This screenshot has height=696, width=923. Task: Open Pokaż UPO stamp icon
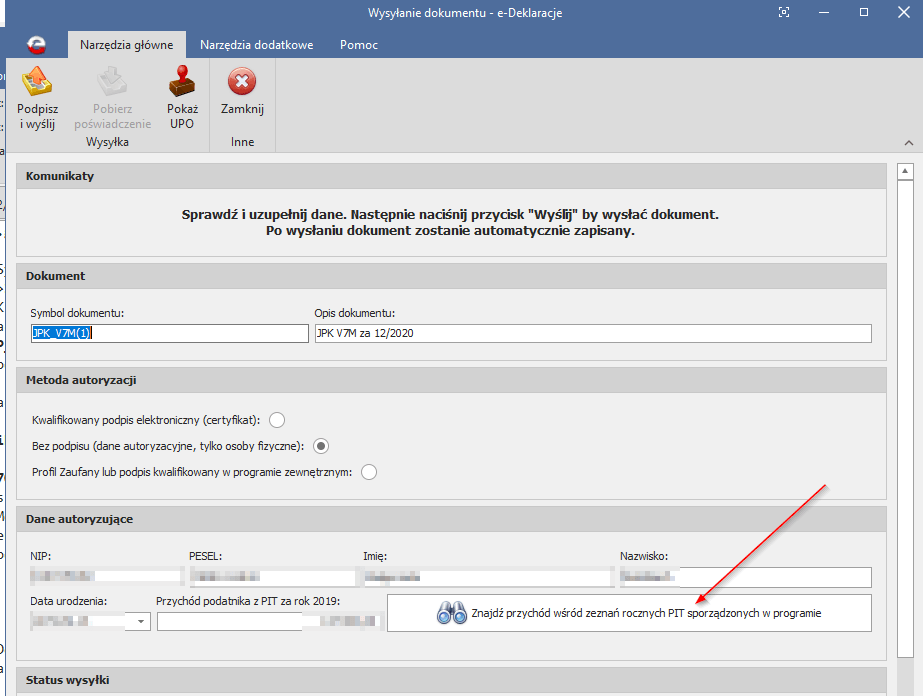[x=182, y=82]
